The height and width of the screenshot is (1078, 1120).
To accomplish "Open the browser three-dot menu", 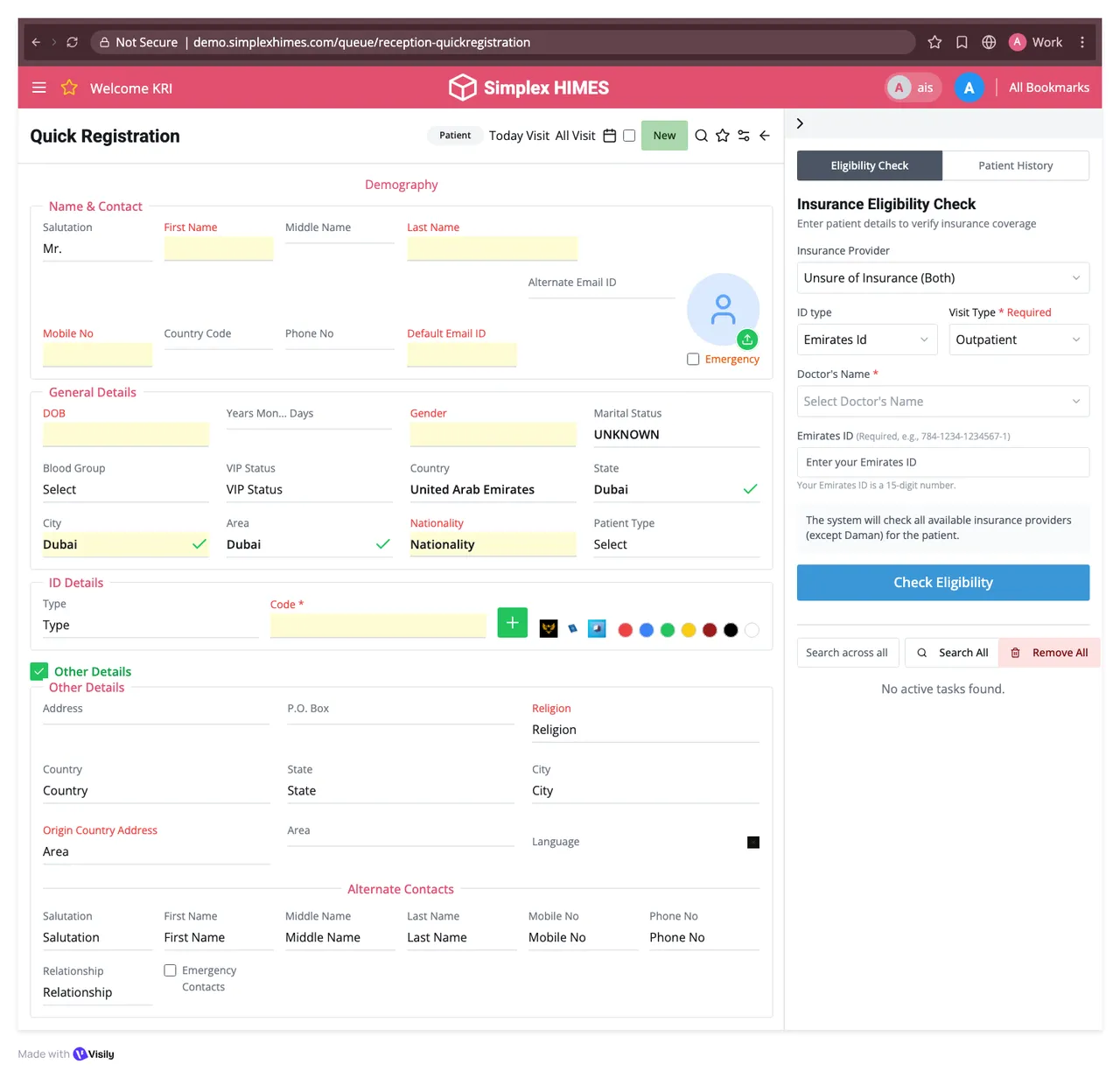I will pyautogui.click(x=1082, y=42).
